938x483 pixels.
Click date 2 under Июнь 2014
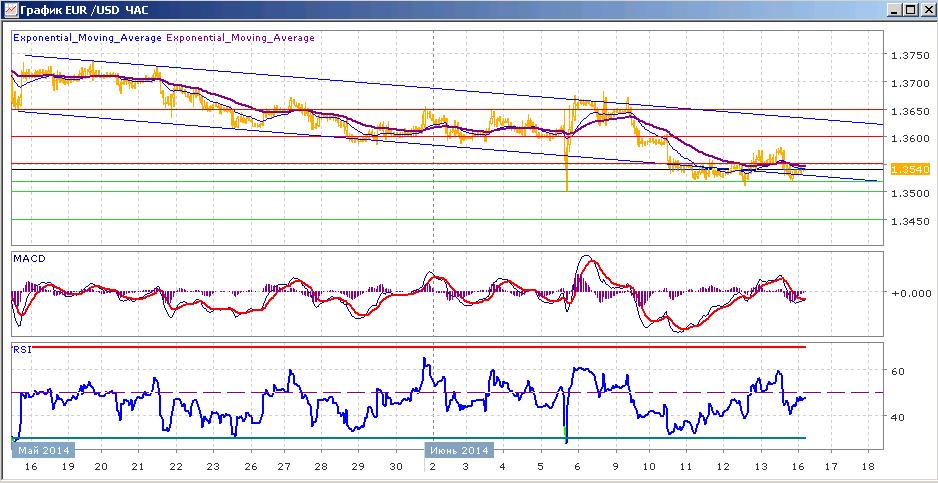tap(432, 467)
